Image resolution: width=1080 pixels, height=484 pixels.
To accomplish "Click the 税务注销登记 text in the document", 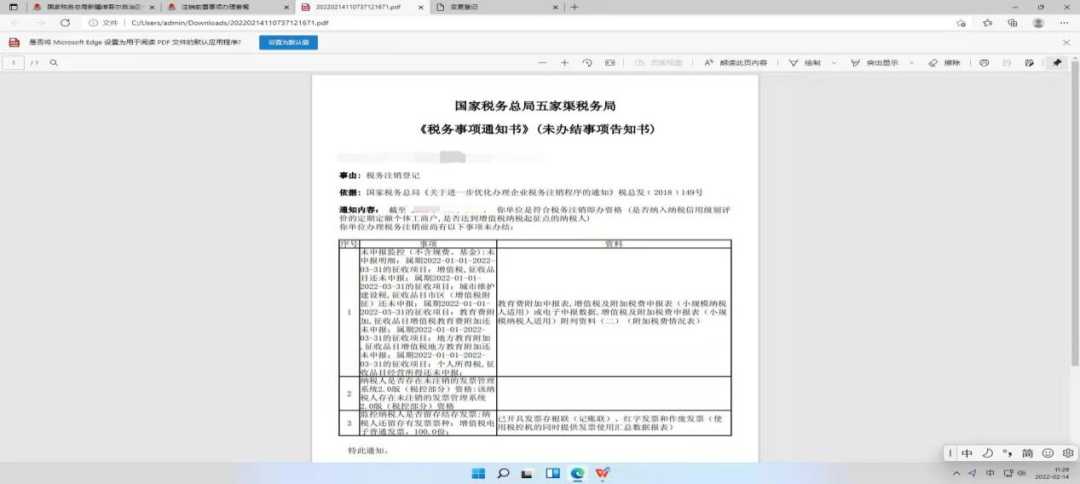I will pos(393,176).
